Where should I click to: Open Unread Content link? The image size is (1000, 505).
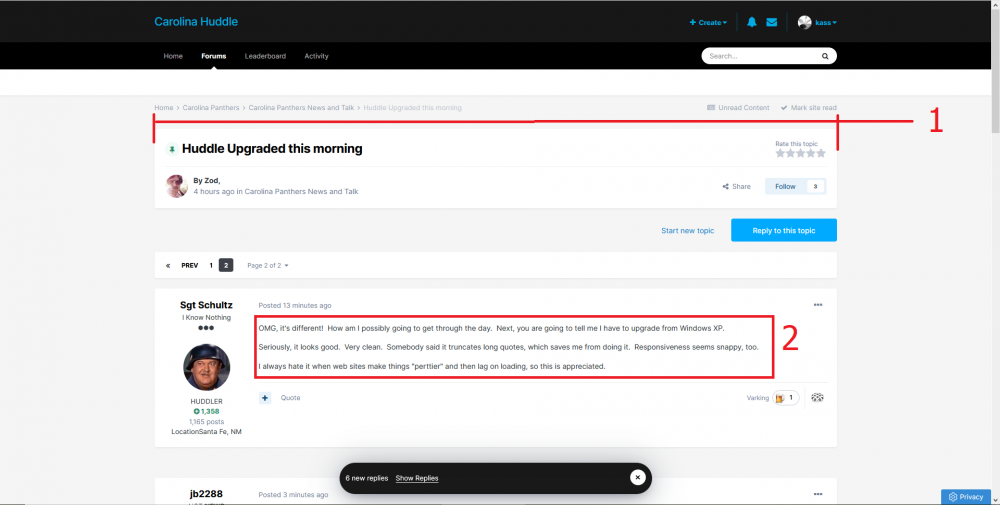[738, 108]
